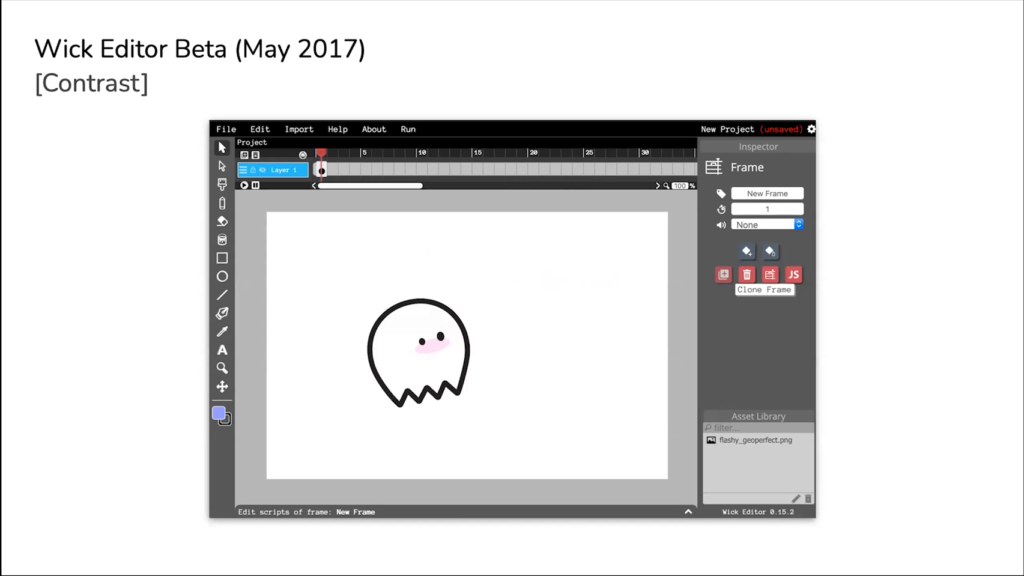
Task: Click the red add frame button
Action: click(x=724, y=274)
